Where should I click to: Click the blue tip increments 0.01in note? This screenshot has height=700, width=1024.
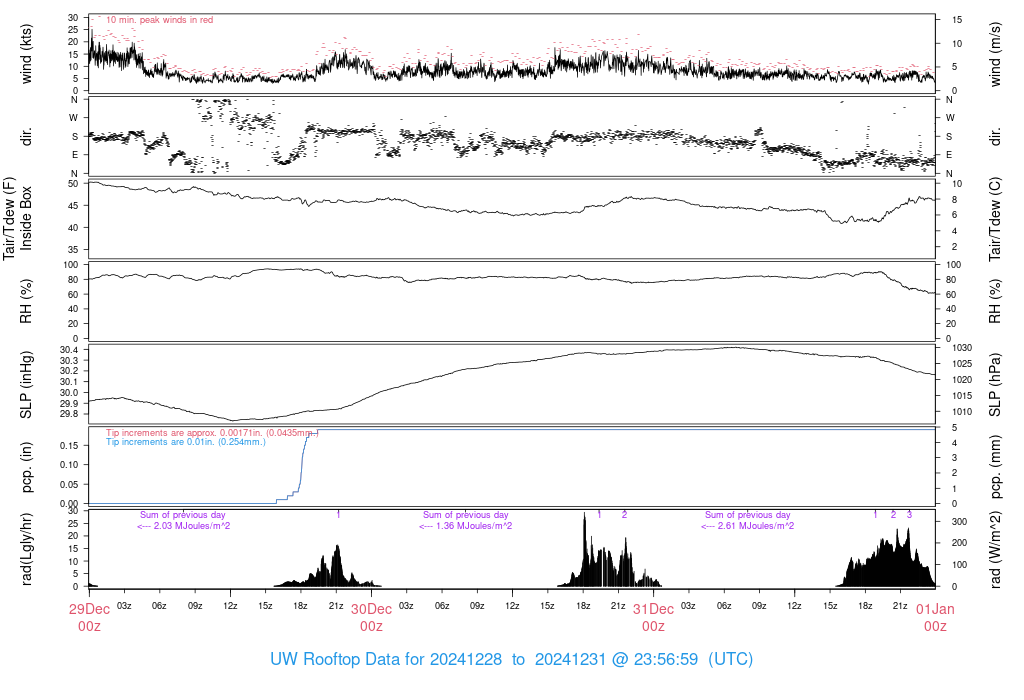click(186, 441)
